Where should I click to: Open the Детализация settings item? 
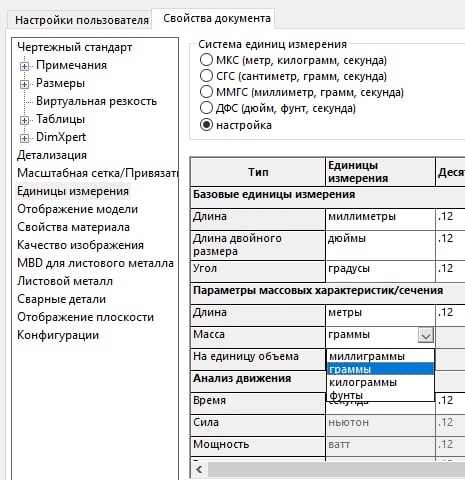52,155
